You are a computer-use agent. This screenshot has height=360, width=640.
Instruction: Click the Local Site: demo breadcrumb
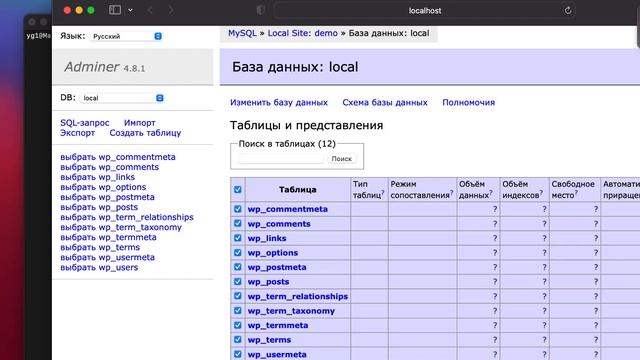302,33
